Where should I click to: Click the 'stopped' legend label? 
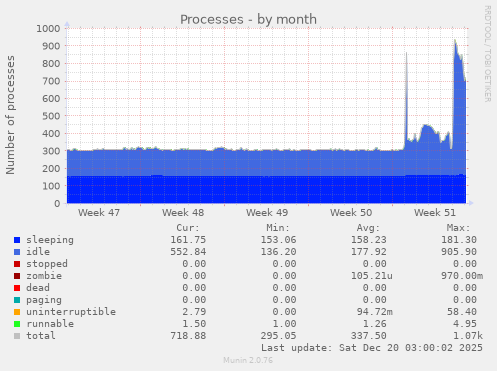[47, 264]
